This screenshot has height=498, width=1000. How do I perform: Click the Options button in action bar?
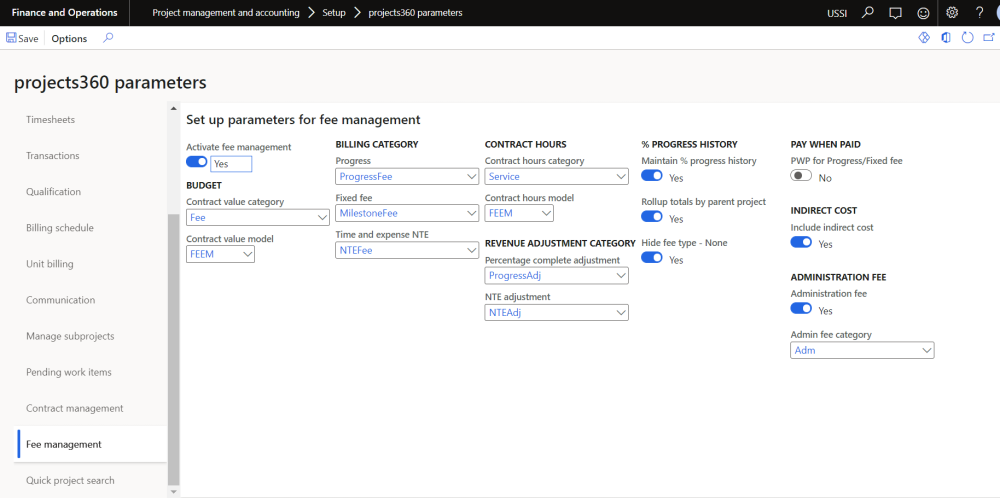69,38
